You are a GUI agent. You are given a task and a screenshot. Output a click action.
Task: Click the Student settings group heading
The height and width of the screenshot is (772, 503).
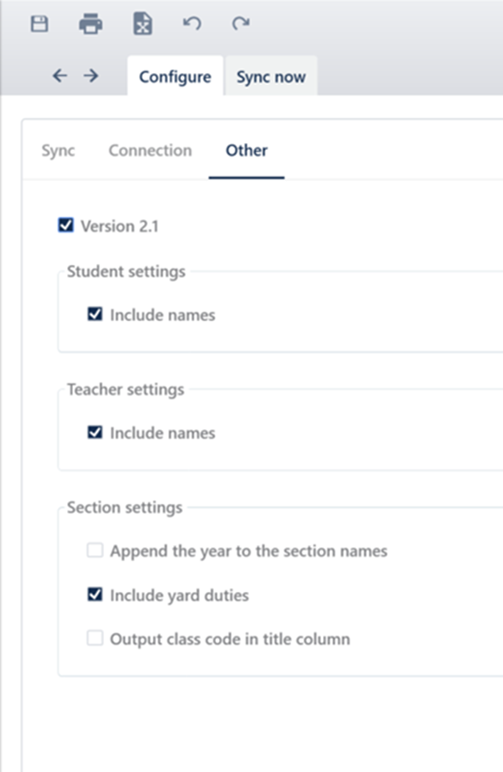(126, 272)
